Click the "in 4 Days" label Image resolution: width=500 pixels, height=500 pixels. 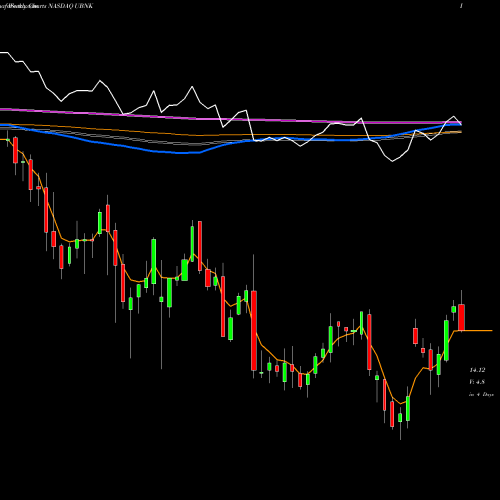coord(481,394)
